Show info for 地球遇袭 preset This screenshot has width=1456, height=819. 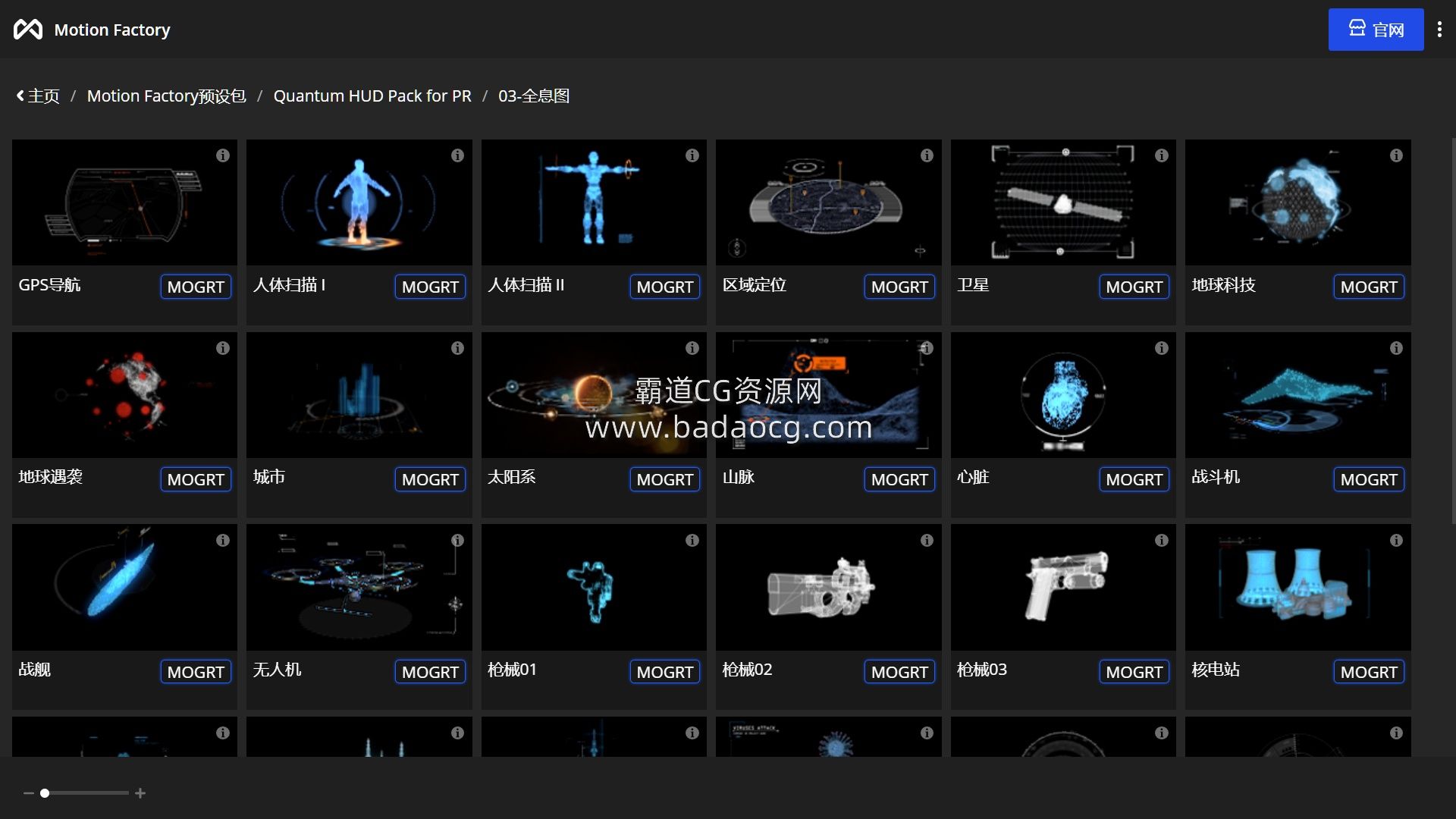click(x=222, y=348)
